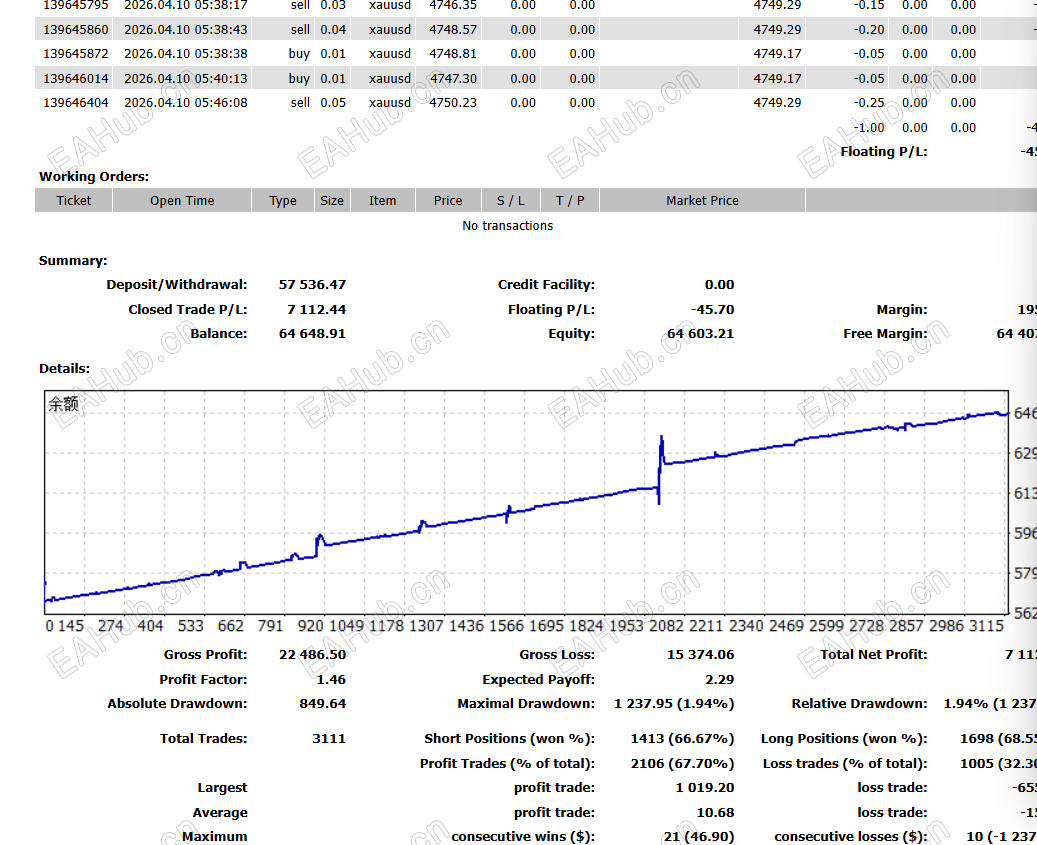Image resolution: width=1037 pixels, height=845 pixels.
Task: Click Floating P/L label below open trades table
Action: (x=884, y=151)
